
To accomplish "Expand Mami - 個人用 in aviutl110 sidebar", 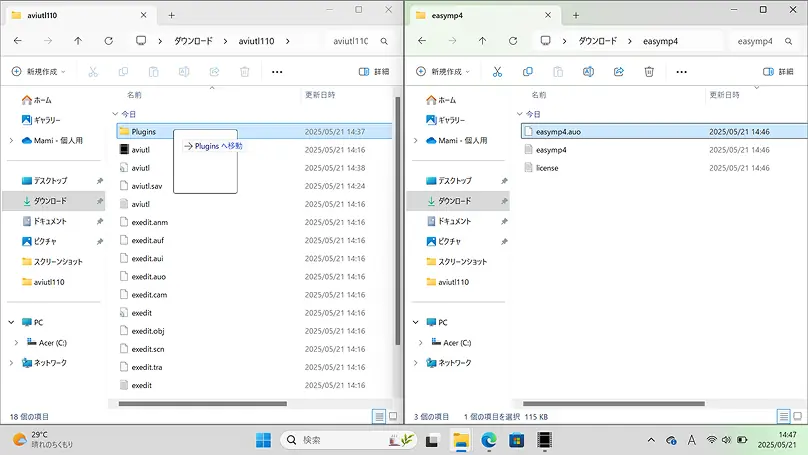I will (11, 140).
